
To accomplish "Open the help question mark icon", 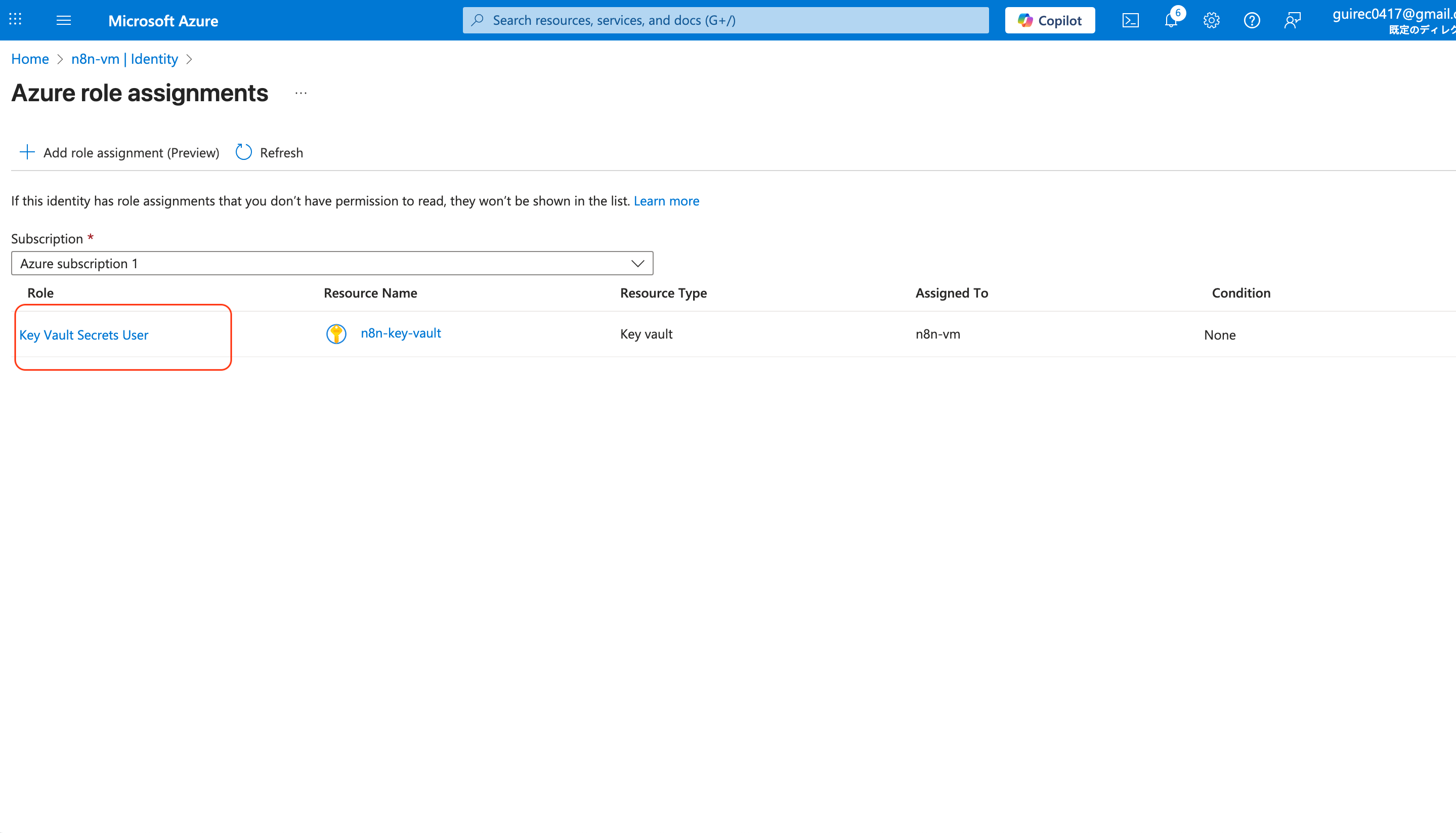I will point(1251,21).
